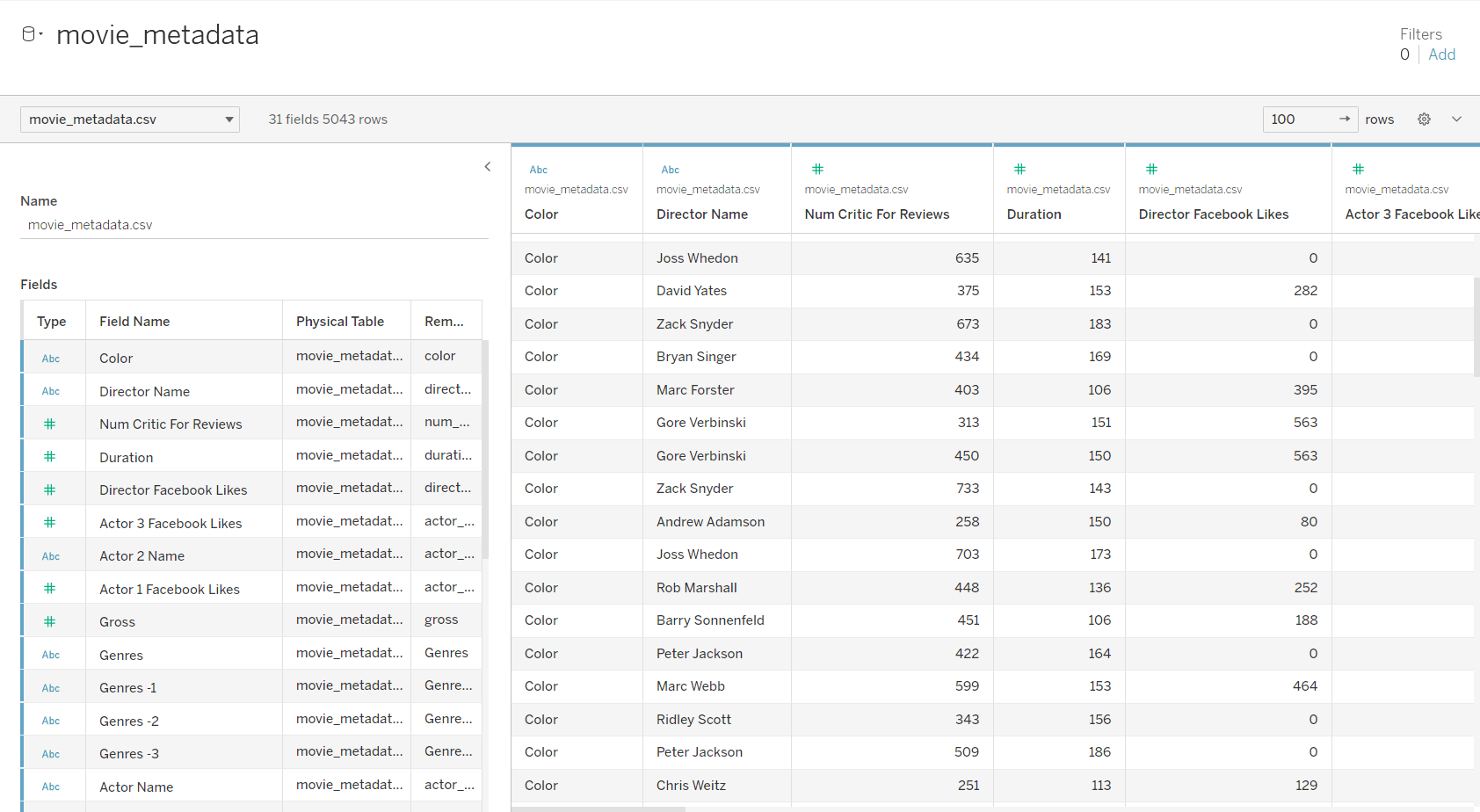Collapse the left panel using the chevron

[488, 166]
